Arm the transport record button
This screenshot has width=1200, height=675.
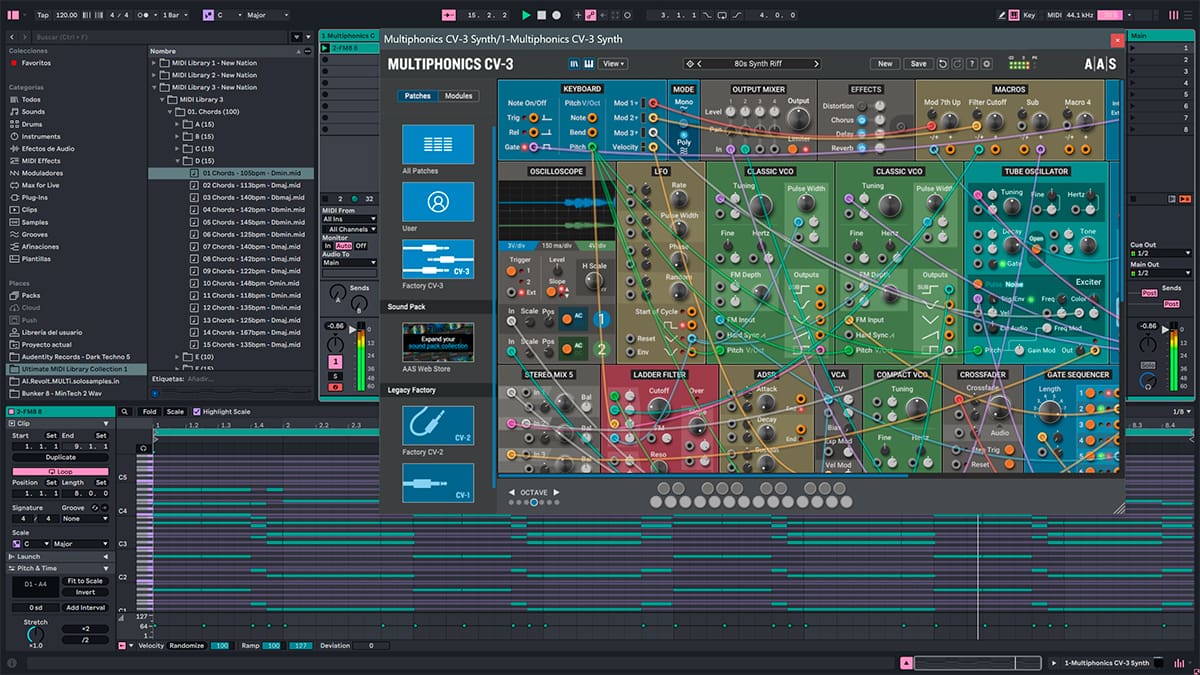(x=556, y=15)
